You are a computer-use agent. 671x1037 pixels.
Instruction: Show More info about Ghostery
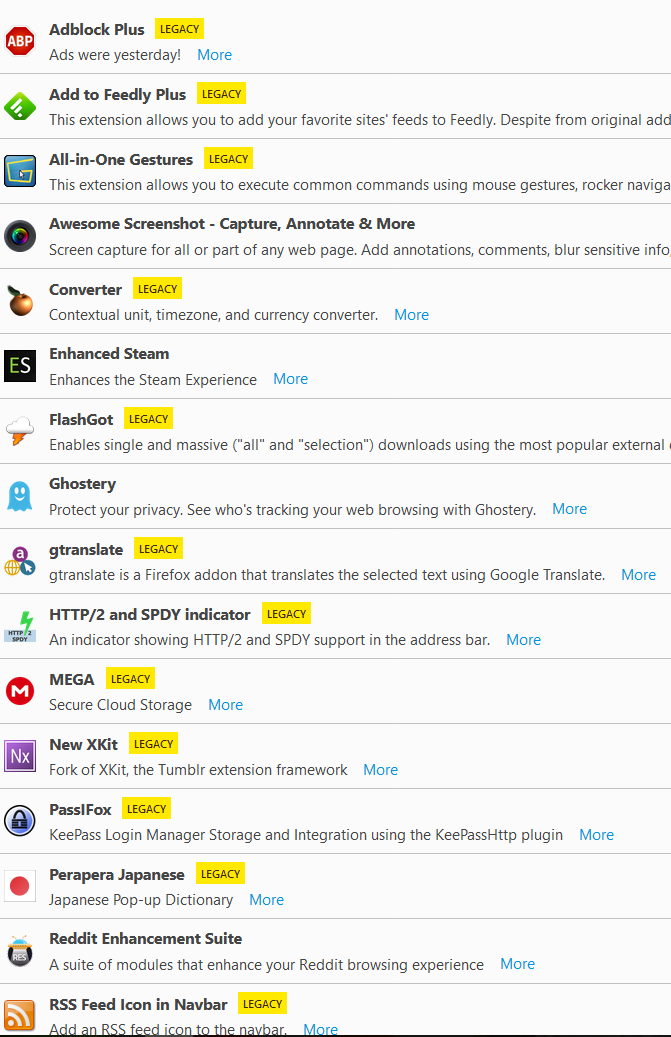pos(569,509)
